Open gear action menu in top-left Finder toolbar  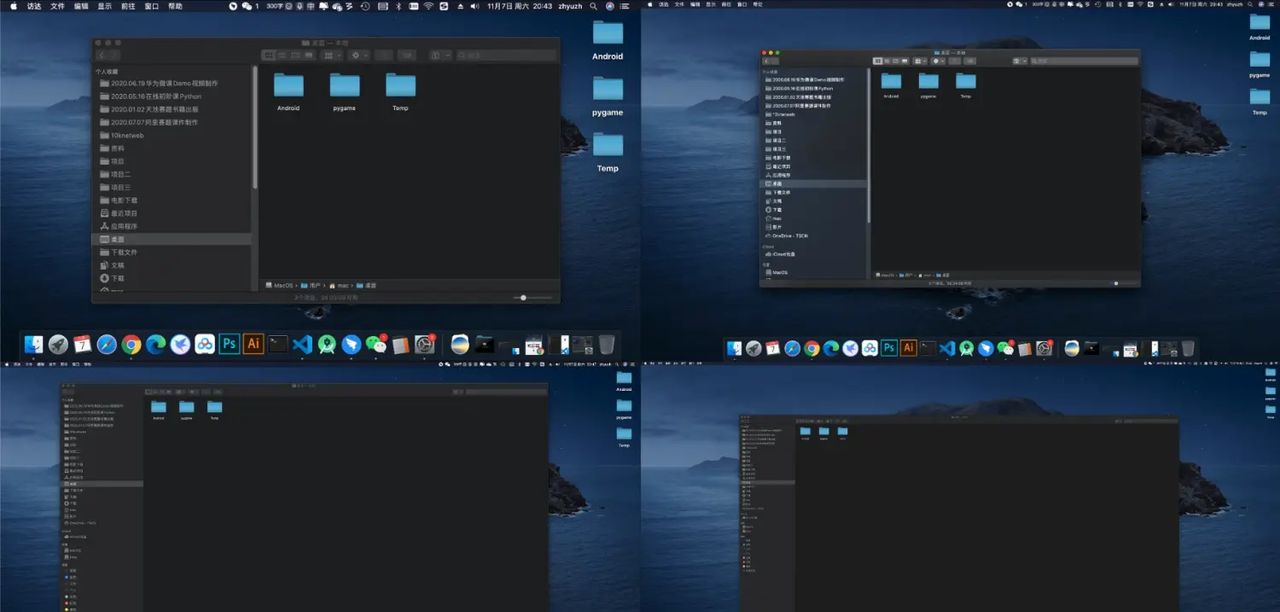tap(358, 55)
